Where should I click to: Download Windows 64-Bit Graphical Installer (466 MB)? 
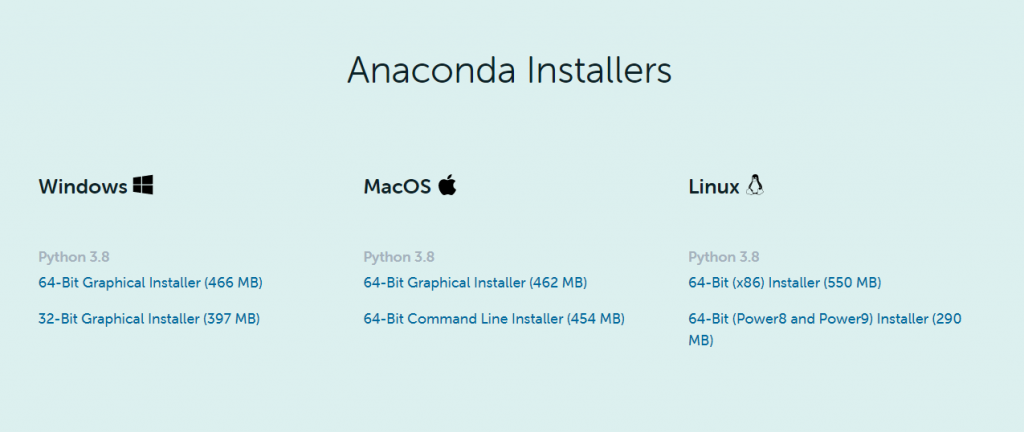150,283
